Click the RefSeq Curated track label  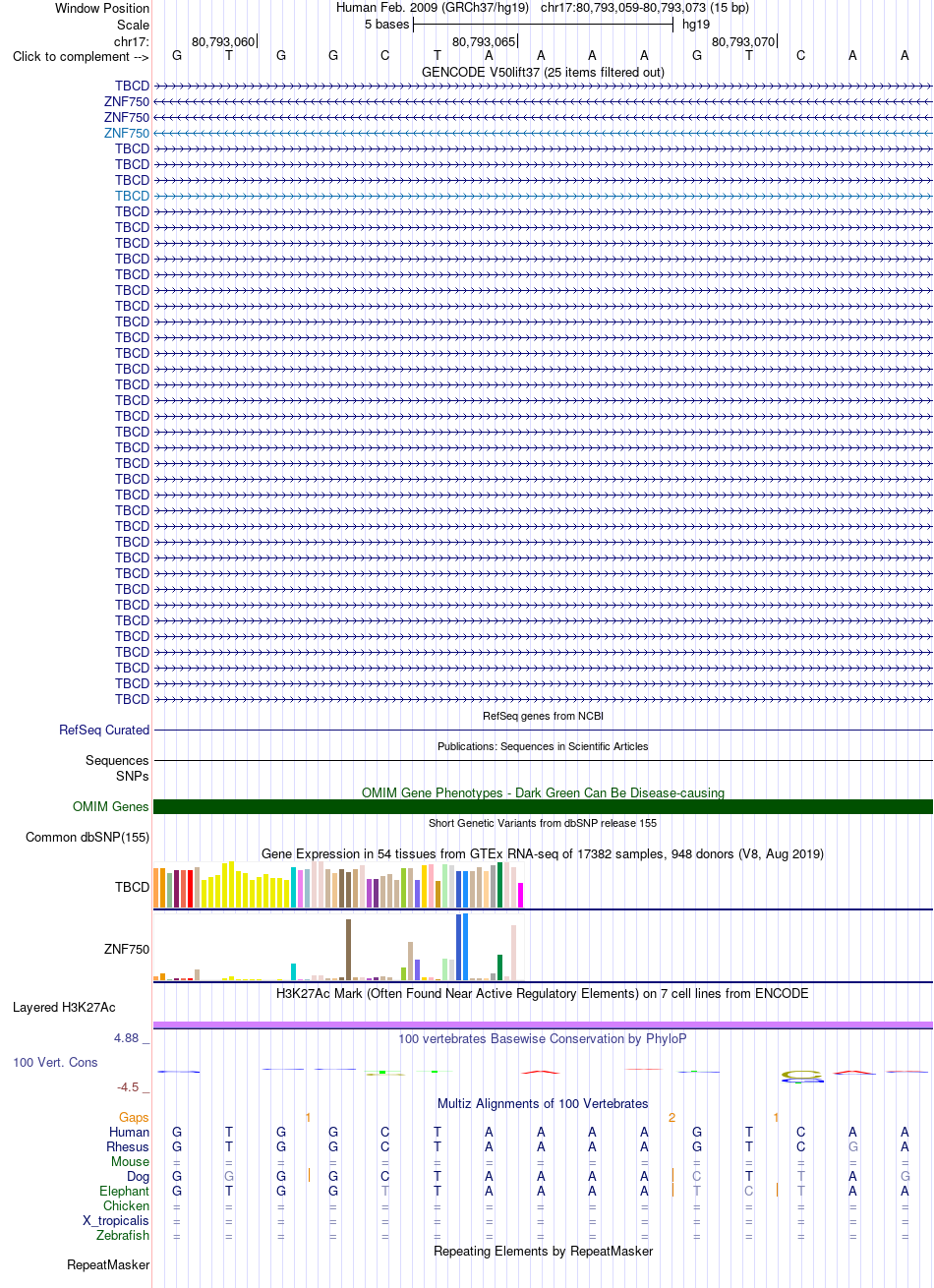coord(104,730)
